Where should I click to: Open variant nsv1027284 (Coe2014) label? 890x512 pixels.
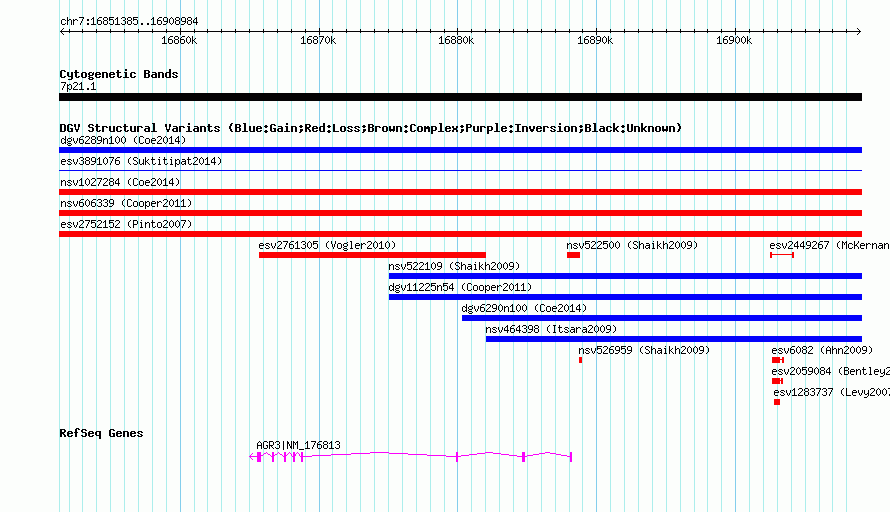coord(120,182)
